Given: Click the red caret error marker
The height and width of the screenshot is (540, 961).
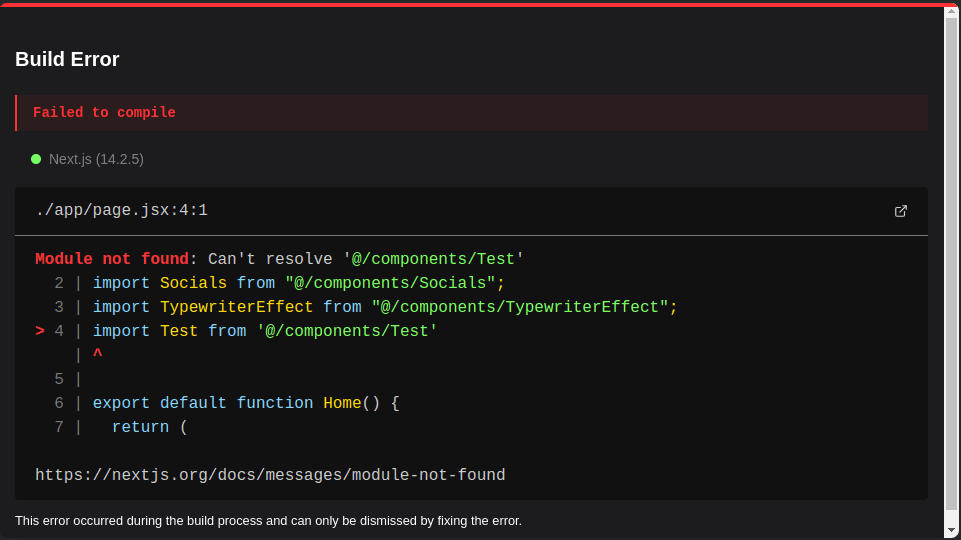Looking at the screenshot, I should [97, 354].
